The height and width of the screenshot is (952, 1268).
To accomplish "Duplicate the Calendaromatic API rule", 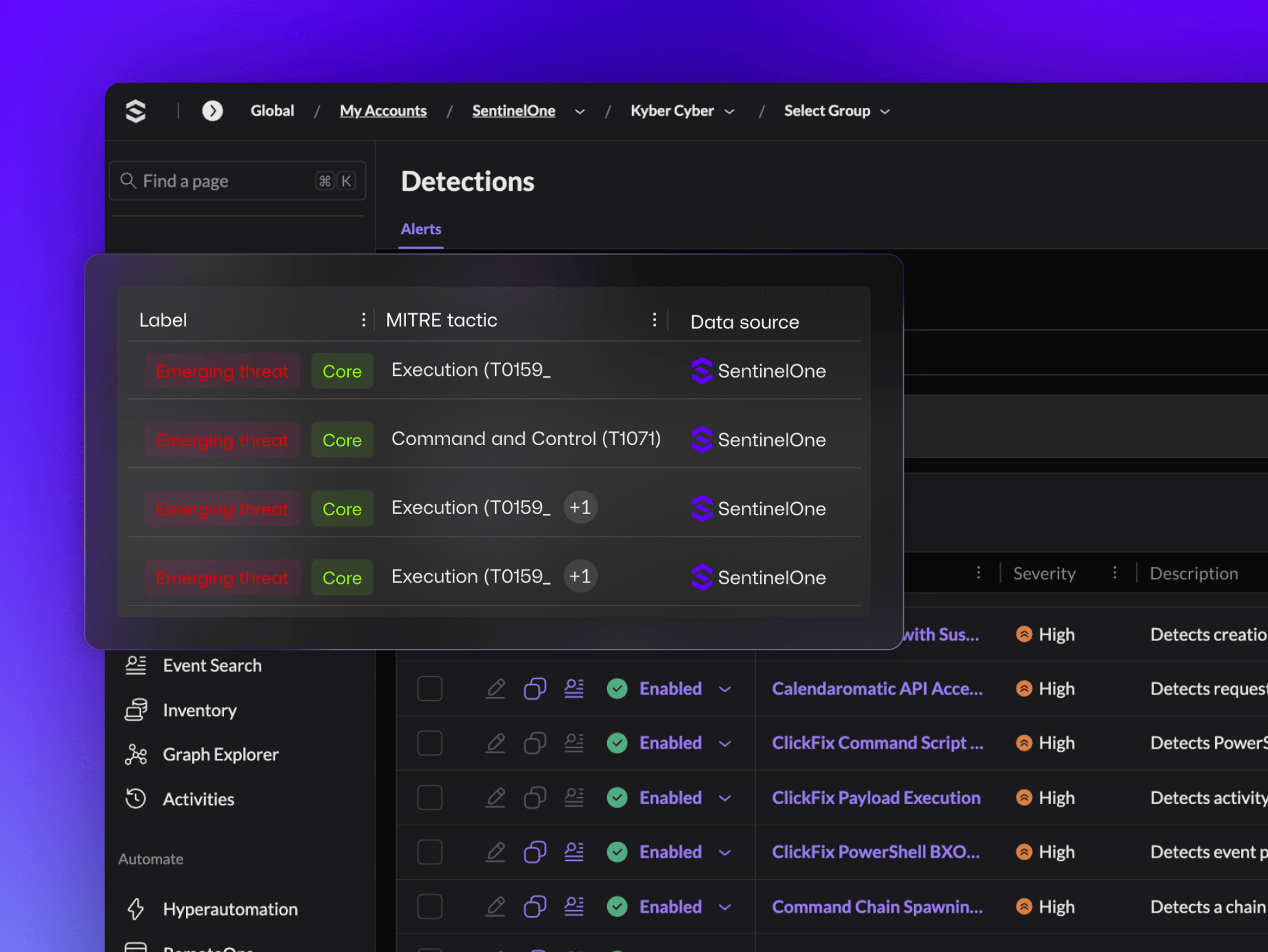I will pos(535,688).
